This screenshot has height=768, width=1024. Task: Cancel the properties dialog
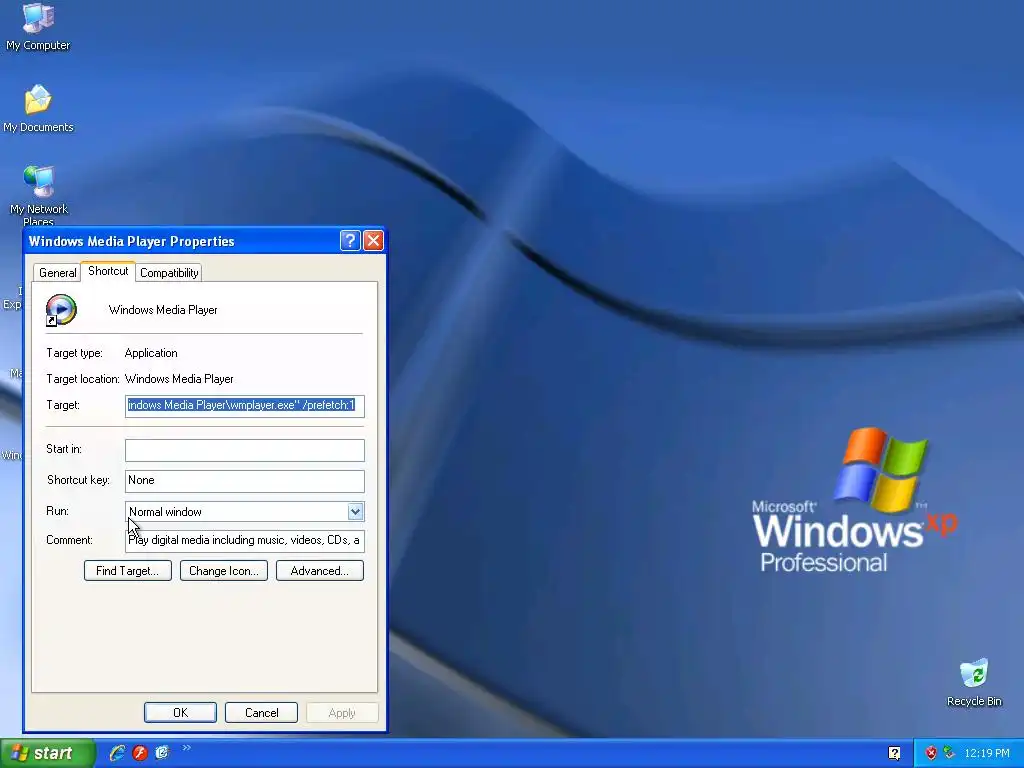coord(261,712)
